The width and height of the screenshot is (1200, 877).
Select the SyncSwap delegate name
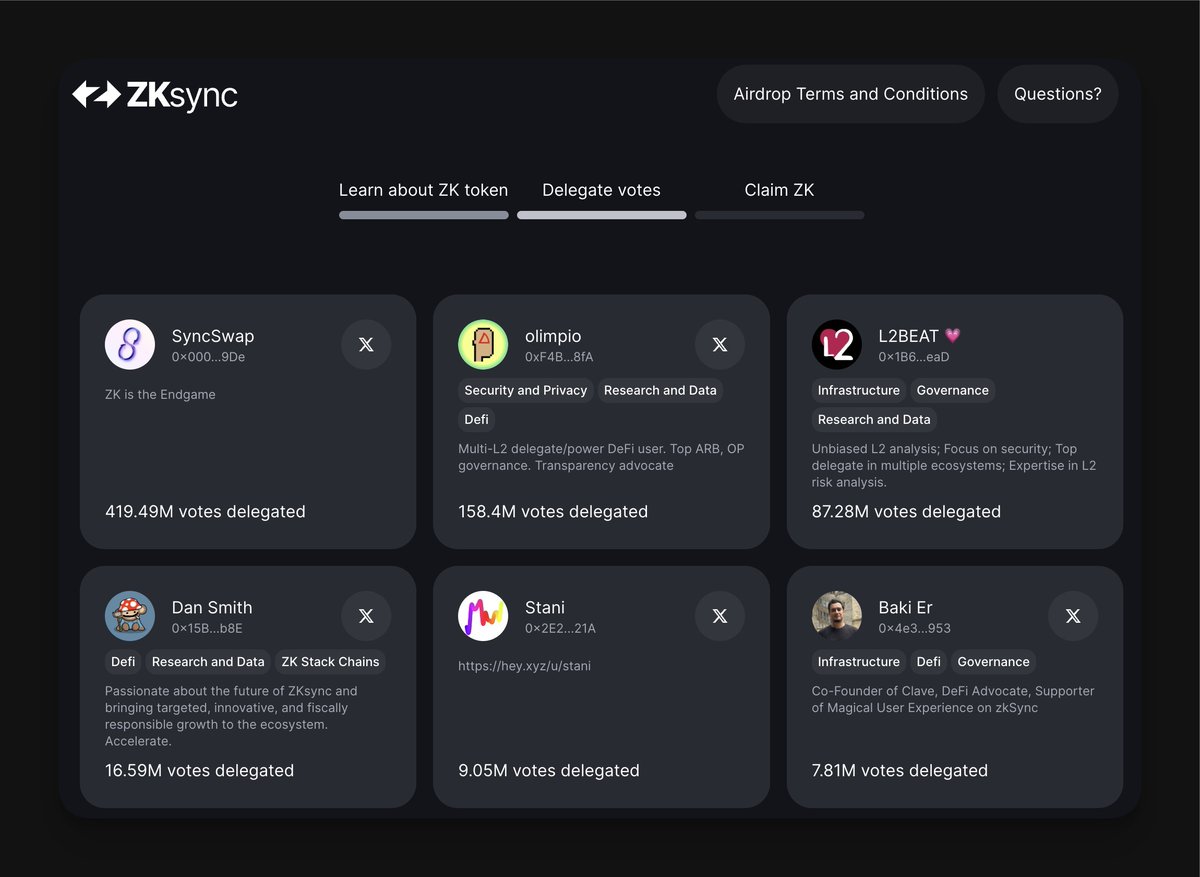point(213,336)
